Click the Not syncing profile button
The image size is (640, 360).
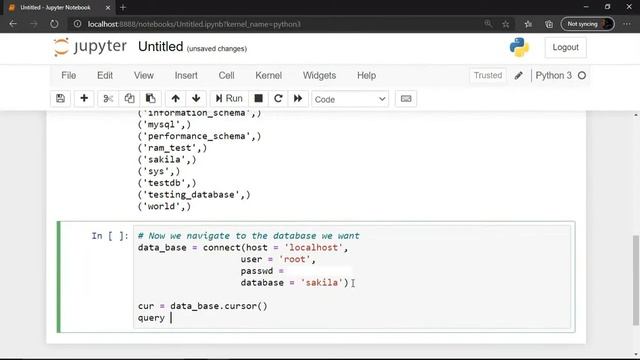point(587,24)
